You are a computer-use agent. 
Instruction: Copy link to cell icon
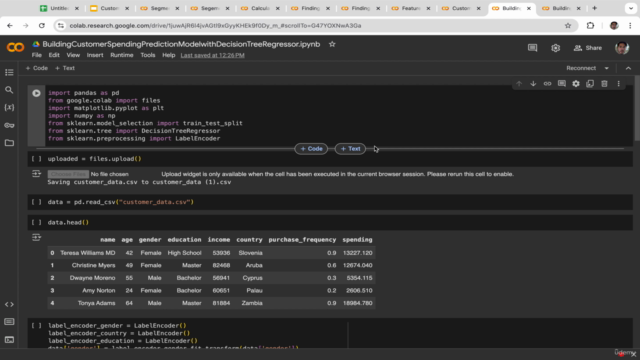coord(547,84)
